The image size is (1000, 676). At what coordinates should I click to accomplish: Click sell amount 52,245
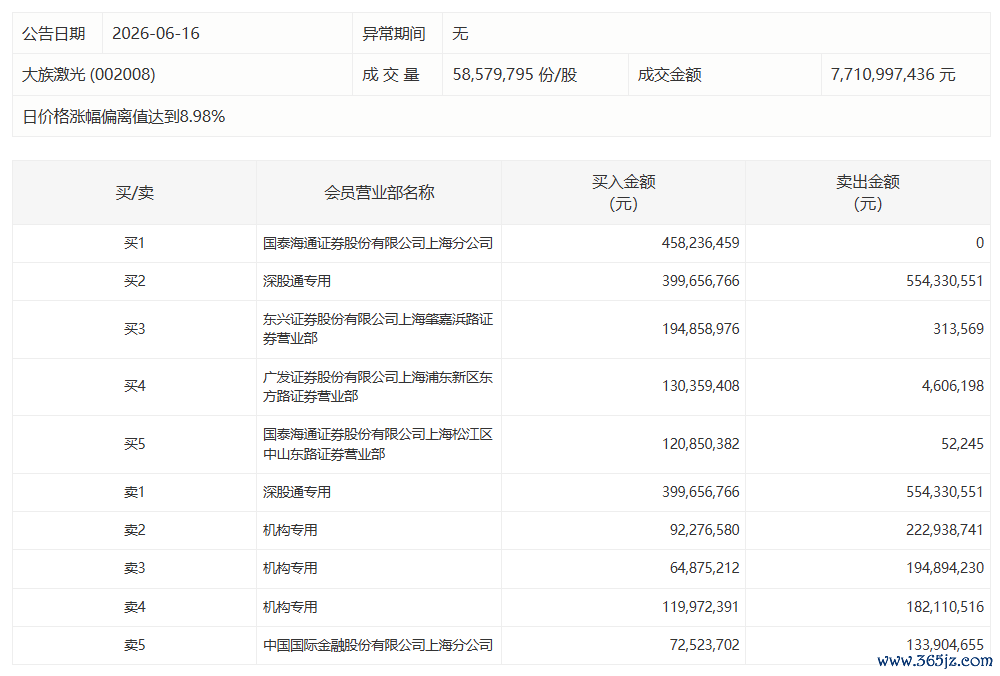(x=962, y=444)
